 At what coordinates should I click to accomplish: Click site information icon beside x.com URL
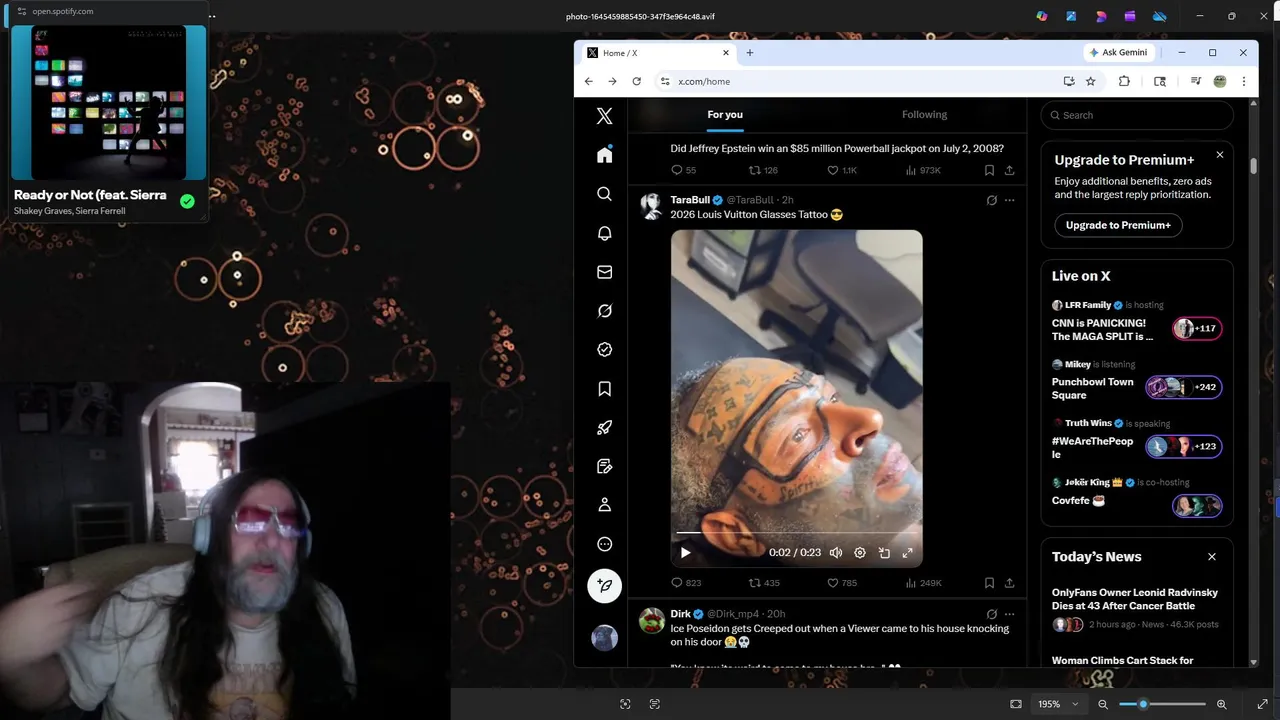(664, 82)
